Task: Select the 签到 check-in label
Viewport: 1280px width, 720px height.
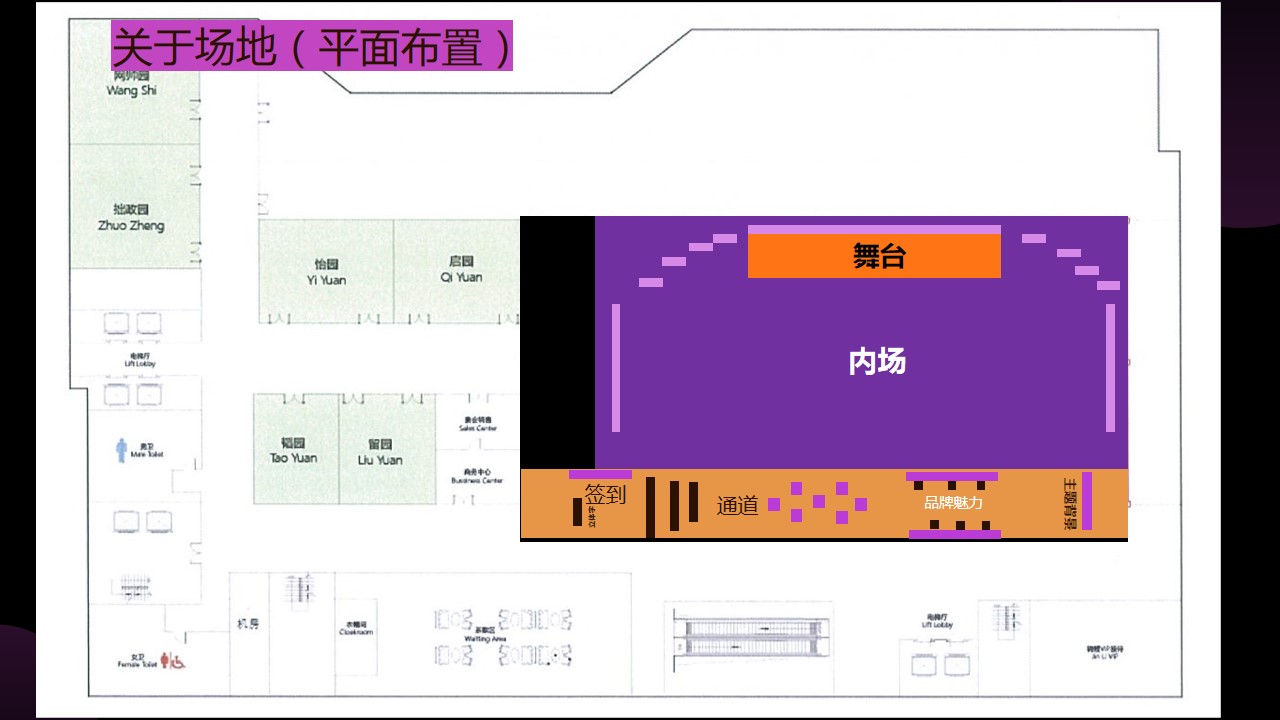Action: pyautogui.click(x=605, y=494)
